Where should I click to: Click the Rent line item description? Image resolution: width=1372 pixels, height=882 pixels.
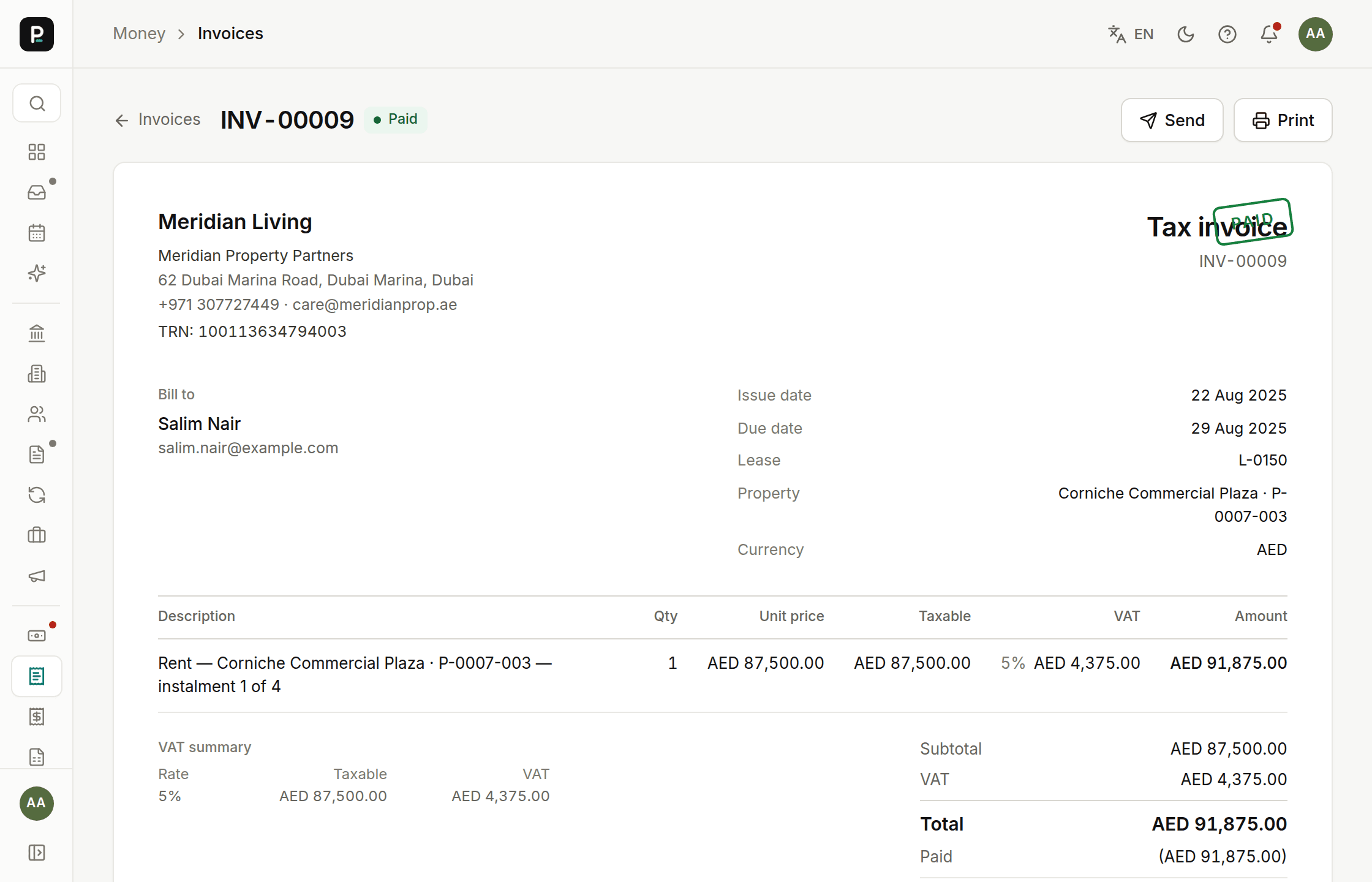coord(355,674)
